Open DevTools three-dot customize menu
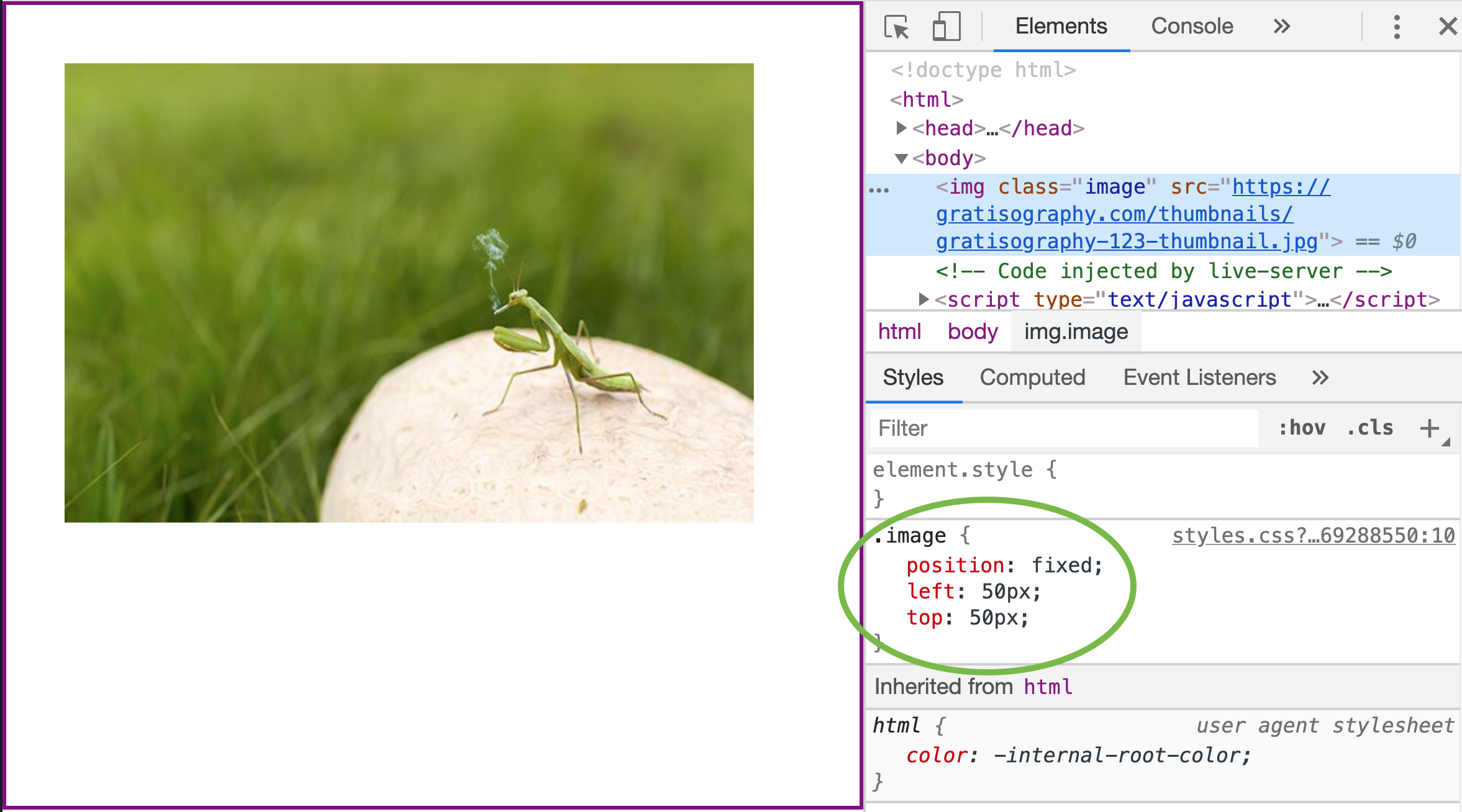The height and width of the screenshot is (812, 1462). pyautogui.click(x=1397, y=27)
